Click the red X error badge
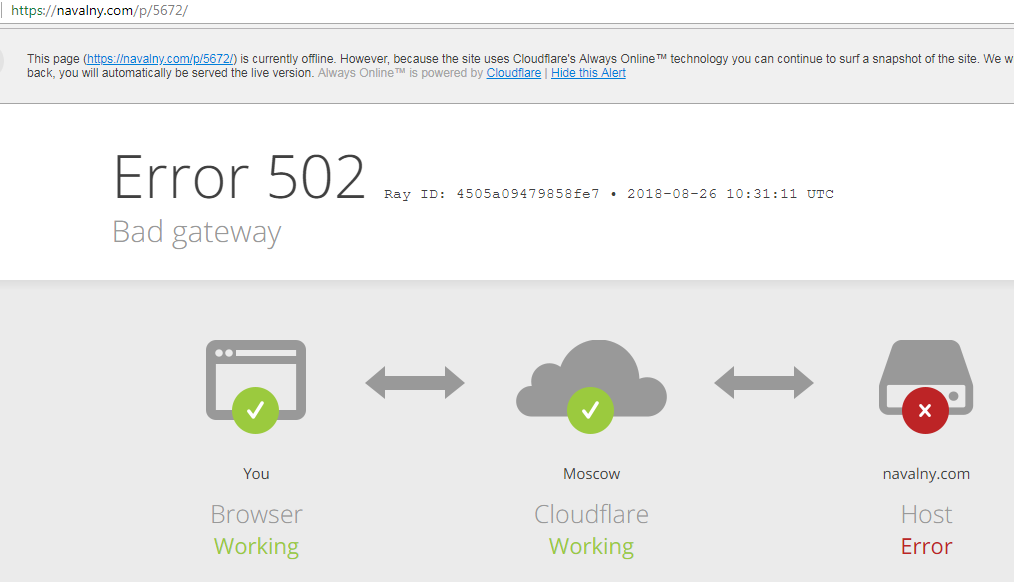Viewport: 1014px width, 582px height. click(x=926, y=409)
